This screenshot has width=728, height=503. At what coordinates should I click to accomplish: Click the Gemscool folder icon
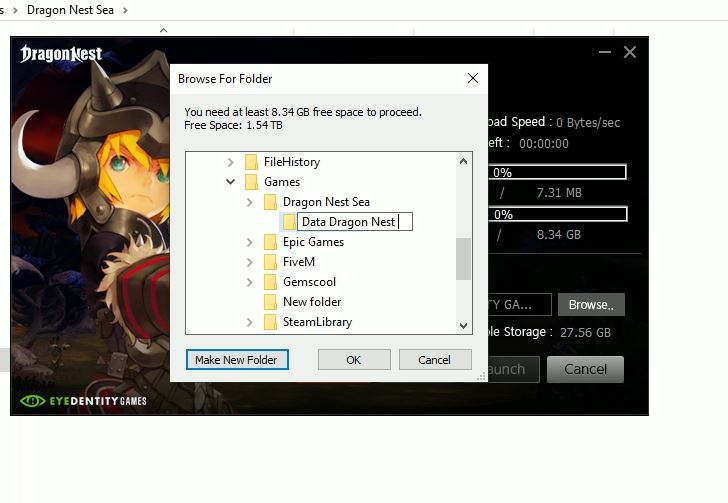tap(270, 282)
